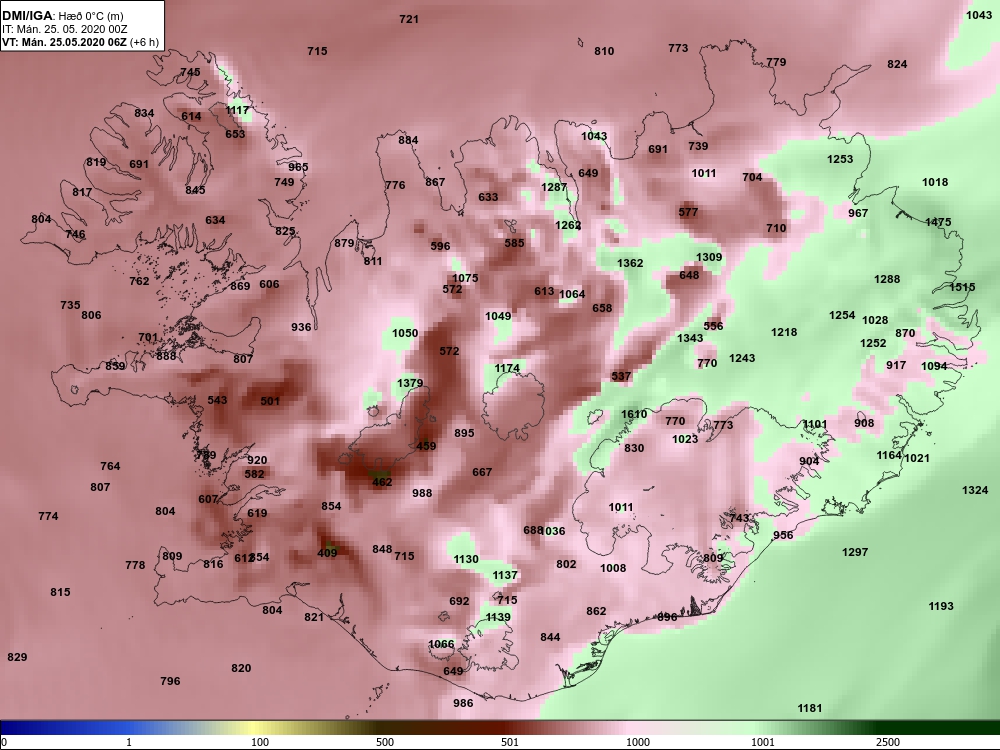1000x750 pixels.
Task: Select the 459 height value
Action: (426, 446)
